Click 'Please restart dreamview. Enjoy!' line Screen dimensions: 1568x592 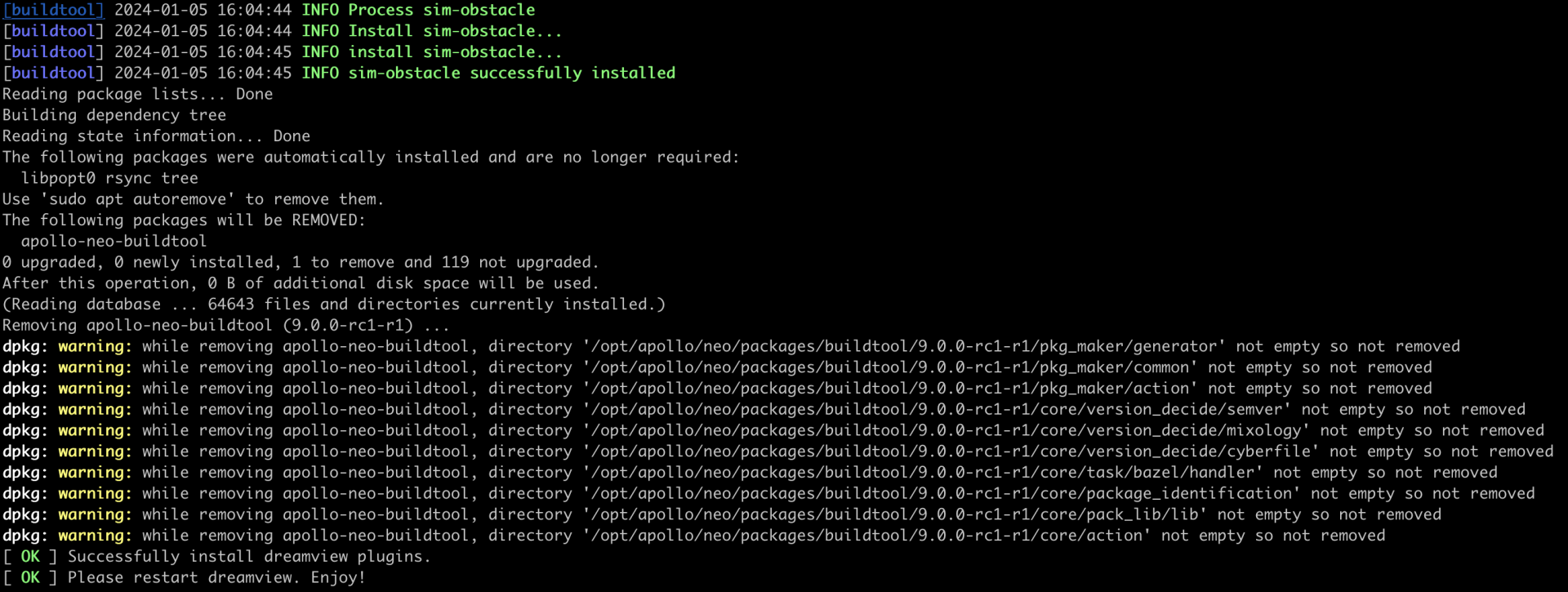click(x=216, y=577)
